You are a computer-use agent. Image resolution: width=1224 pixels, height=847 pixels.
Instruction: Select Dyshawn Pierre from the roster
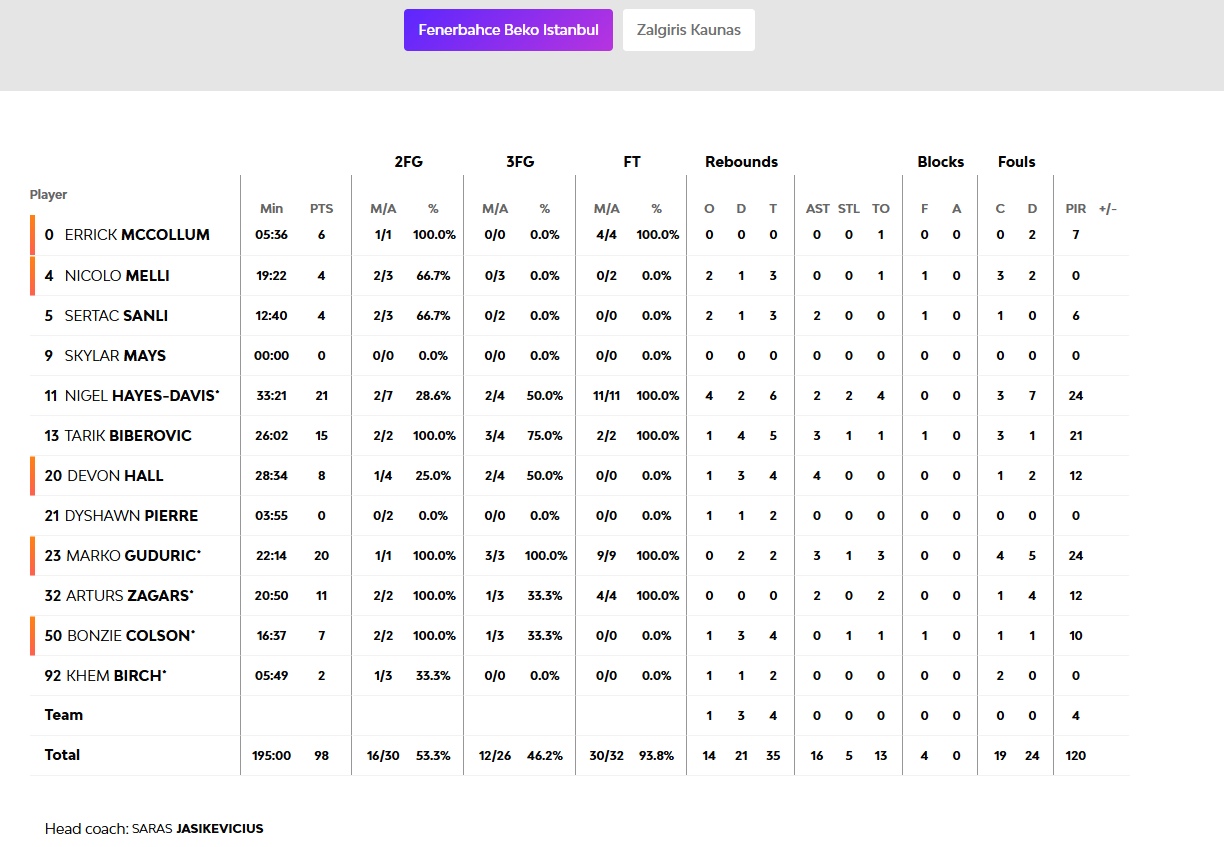pyautogui.click(x=131, y=515)
